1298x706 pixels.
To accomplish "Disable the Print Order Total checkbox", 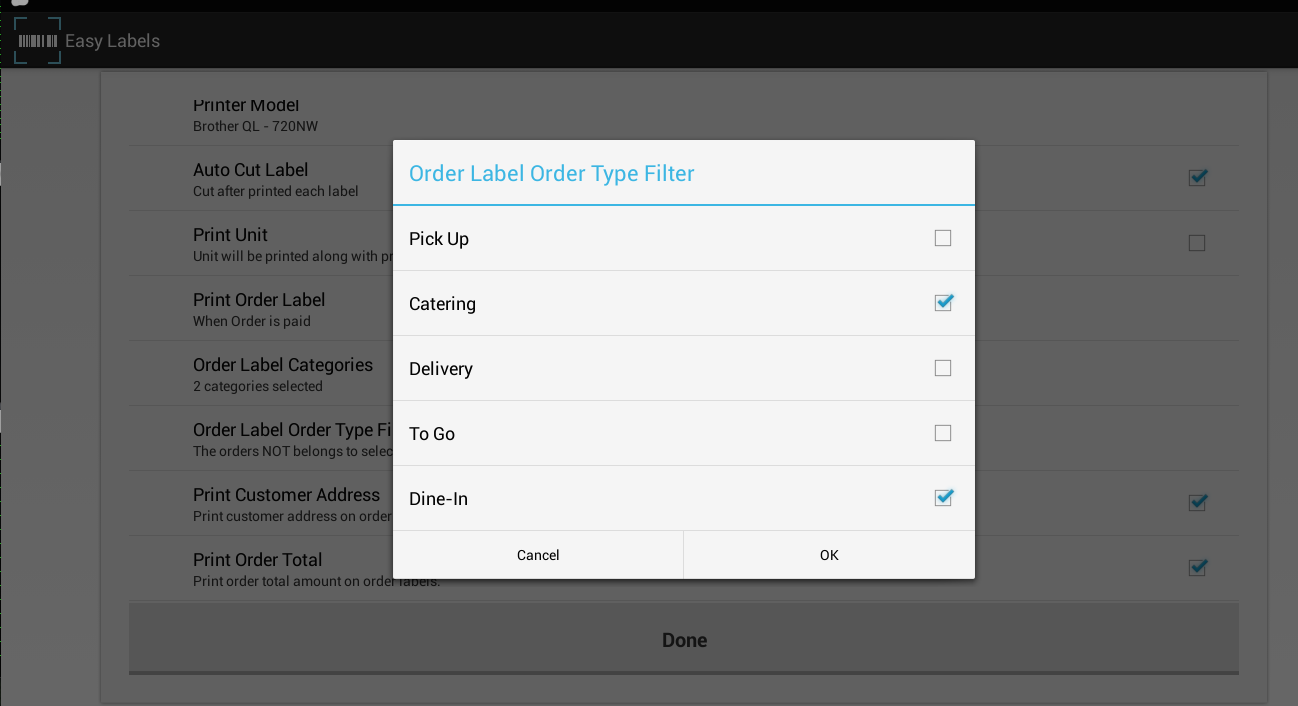I will pos(1197,568).
